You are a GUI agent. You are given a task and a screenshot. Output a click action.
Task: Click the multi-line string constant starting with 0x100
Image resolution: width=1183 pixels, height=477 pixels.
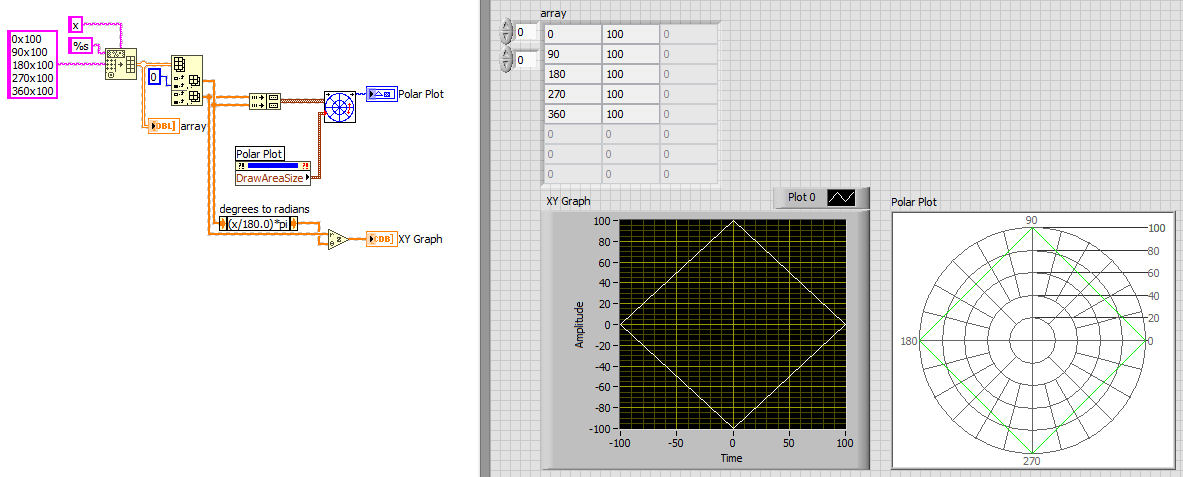point(32,64)
